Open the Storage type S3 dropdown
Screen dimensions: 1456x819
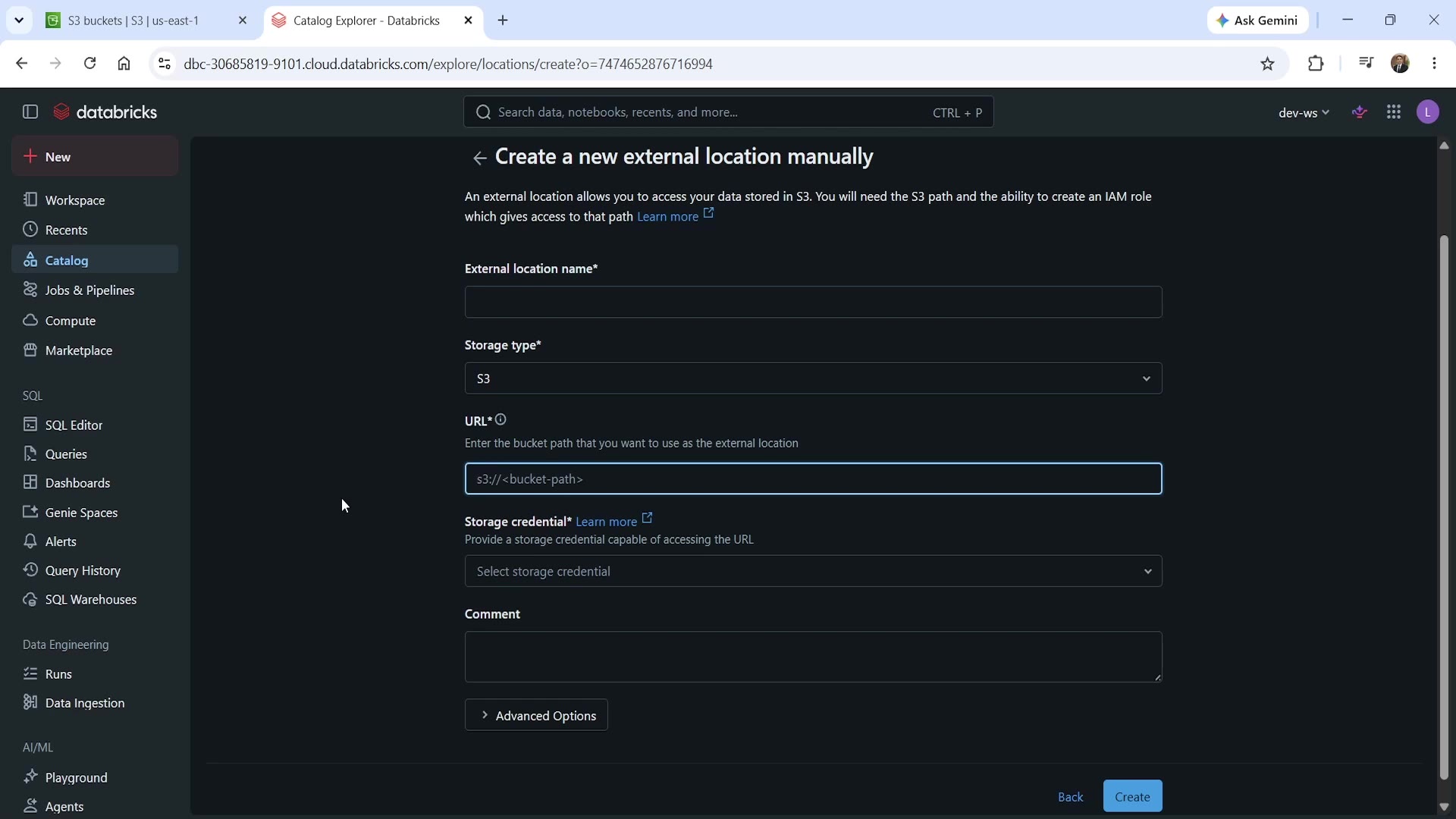pyautogui.click(x=813, y=378)
